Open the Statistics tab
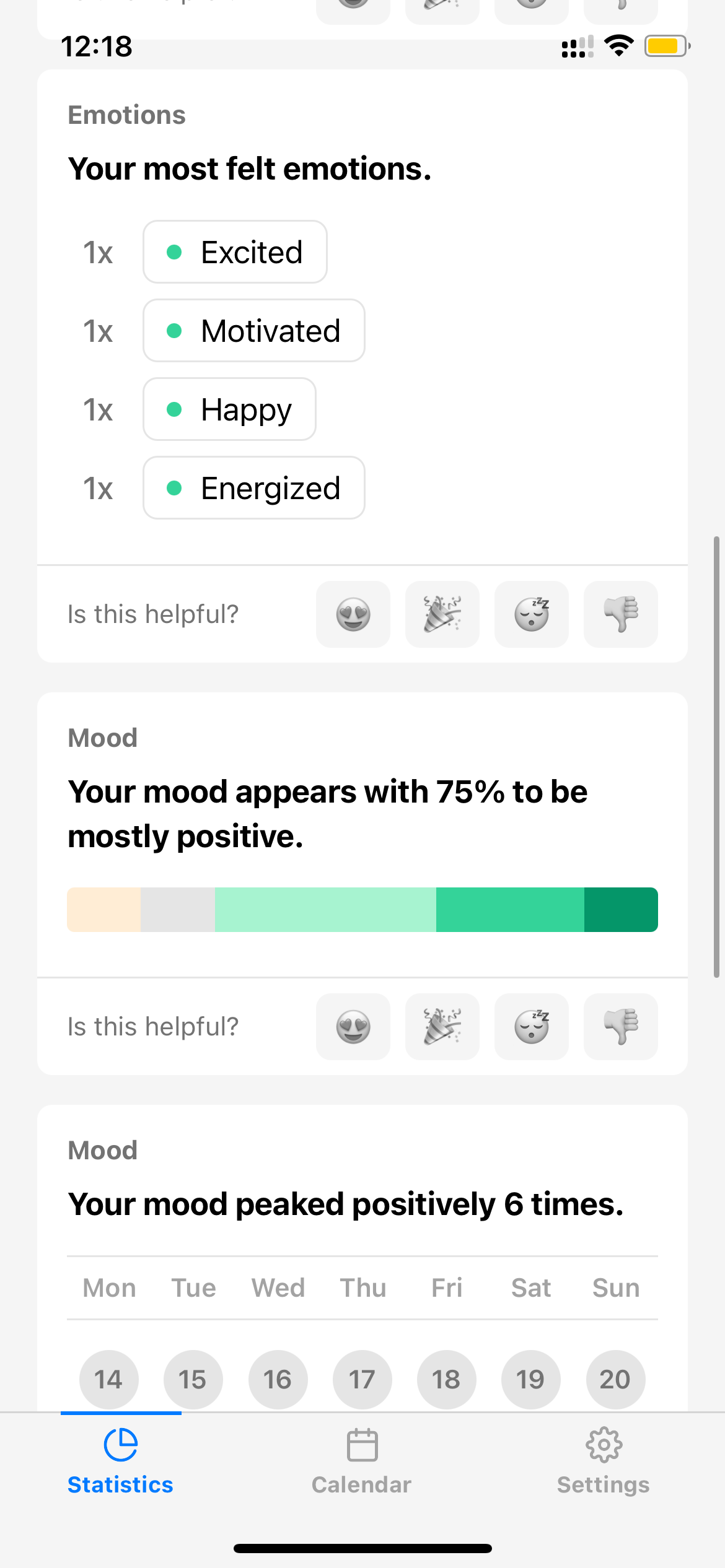This screenshot has width=725, height=1568. (121, 1461)
